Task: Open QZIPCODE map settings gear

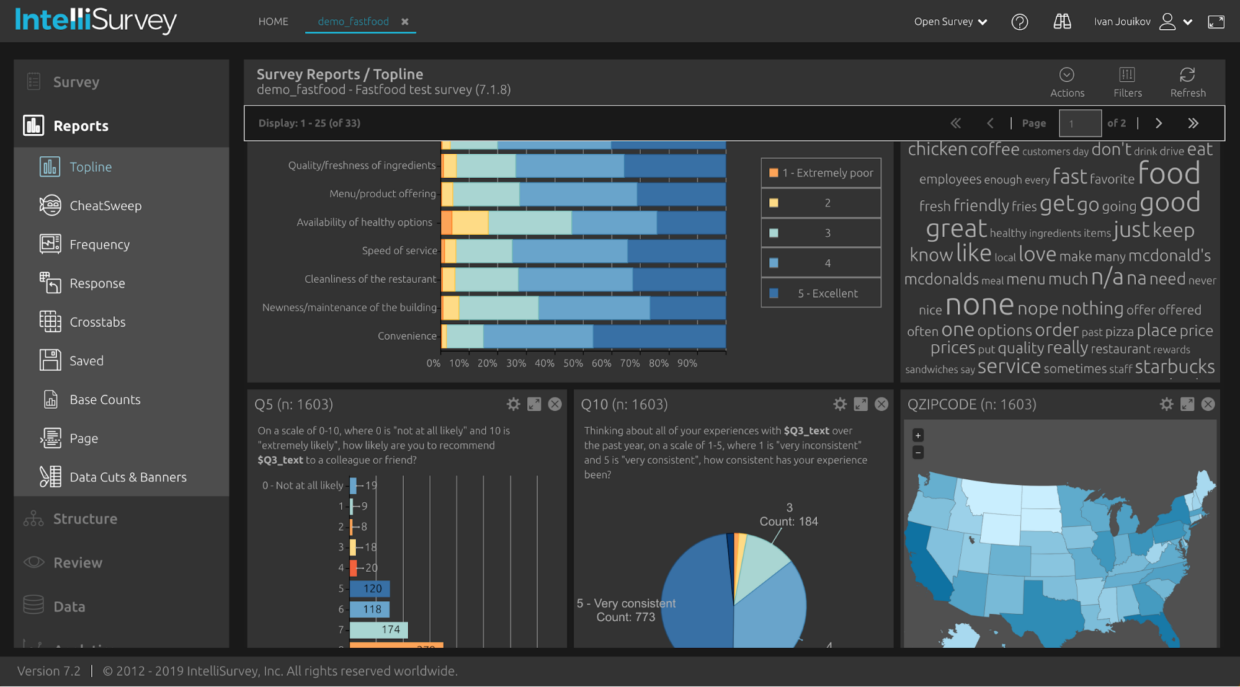Action: tap(1166, 404)
